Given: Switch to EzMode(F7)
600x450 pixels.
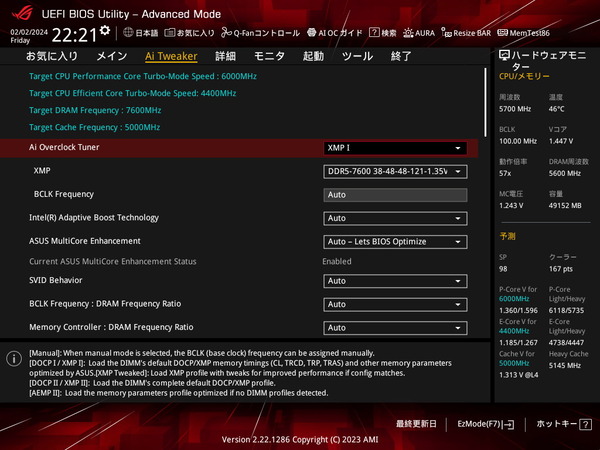Looking at the screenshot, I should coord(485,424).
